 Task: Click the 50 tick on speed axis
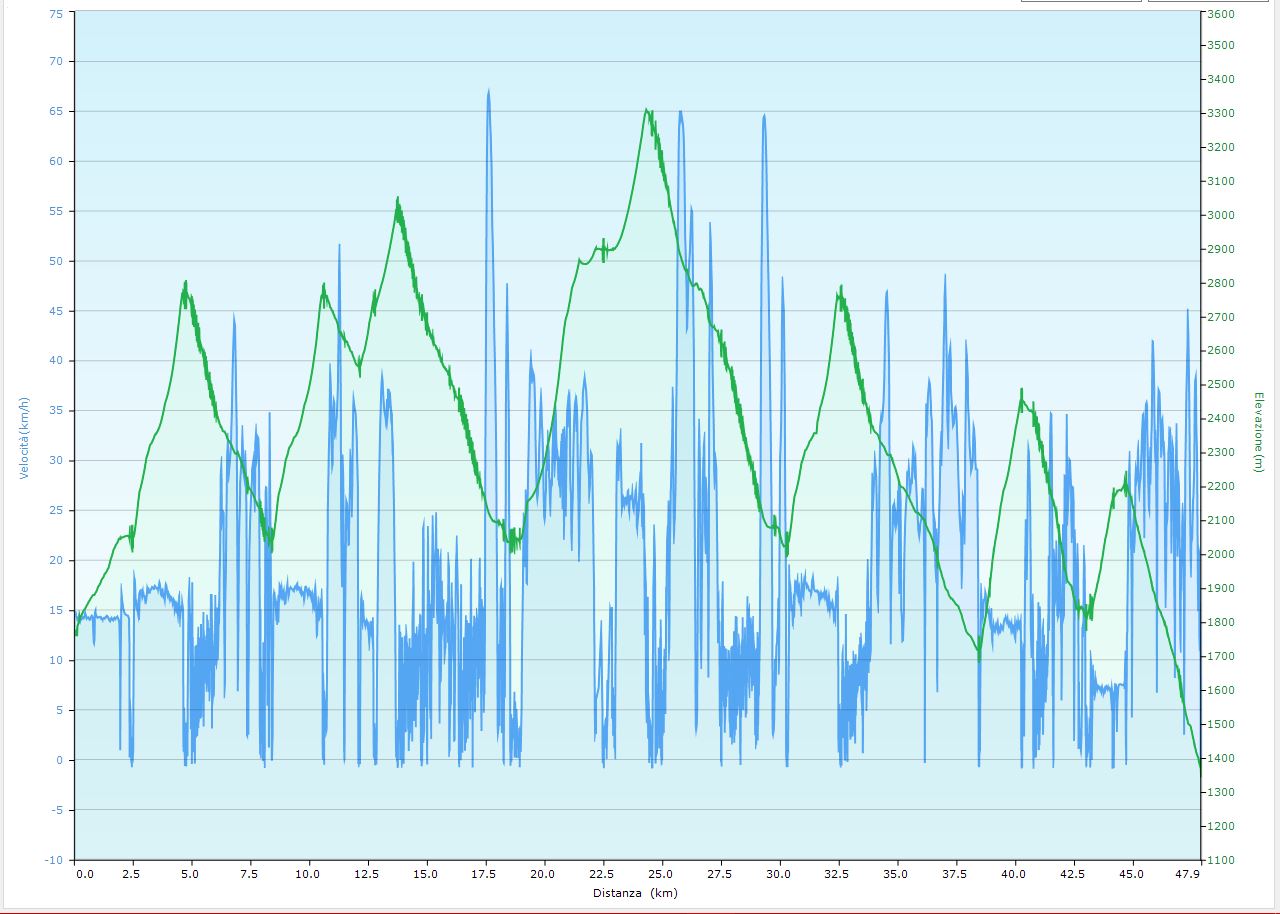pos(55,261)
